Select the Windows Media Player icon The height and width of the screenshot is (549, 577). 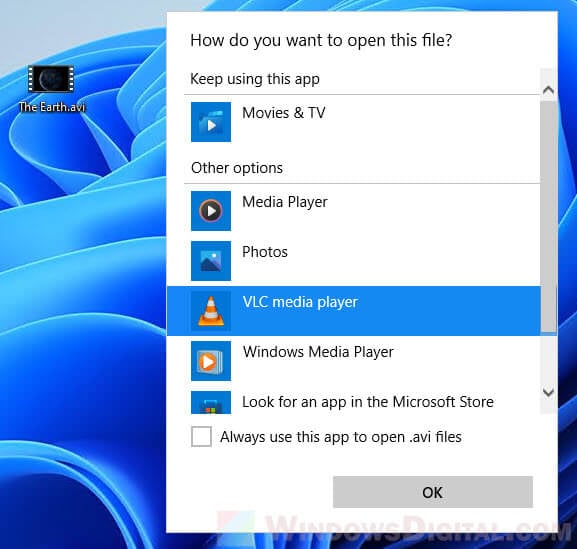click(211, 361)
